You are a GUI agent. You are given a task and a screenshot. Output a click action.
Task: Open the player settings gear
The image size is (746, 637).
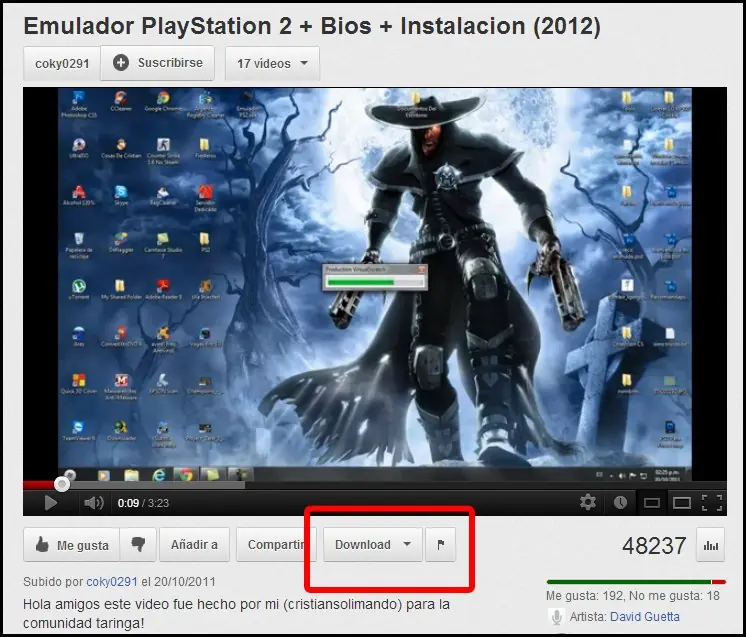click(x=588, y=502)
